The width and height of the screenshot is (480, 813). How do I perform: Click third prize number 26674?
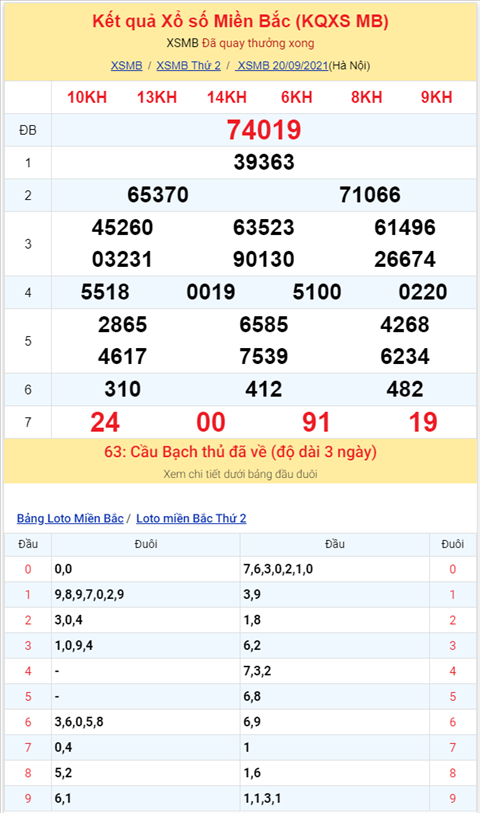[405, 259]
